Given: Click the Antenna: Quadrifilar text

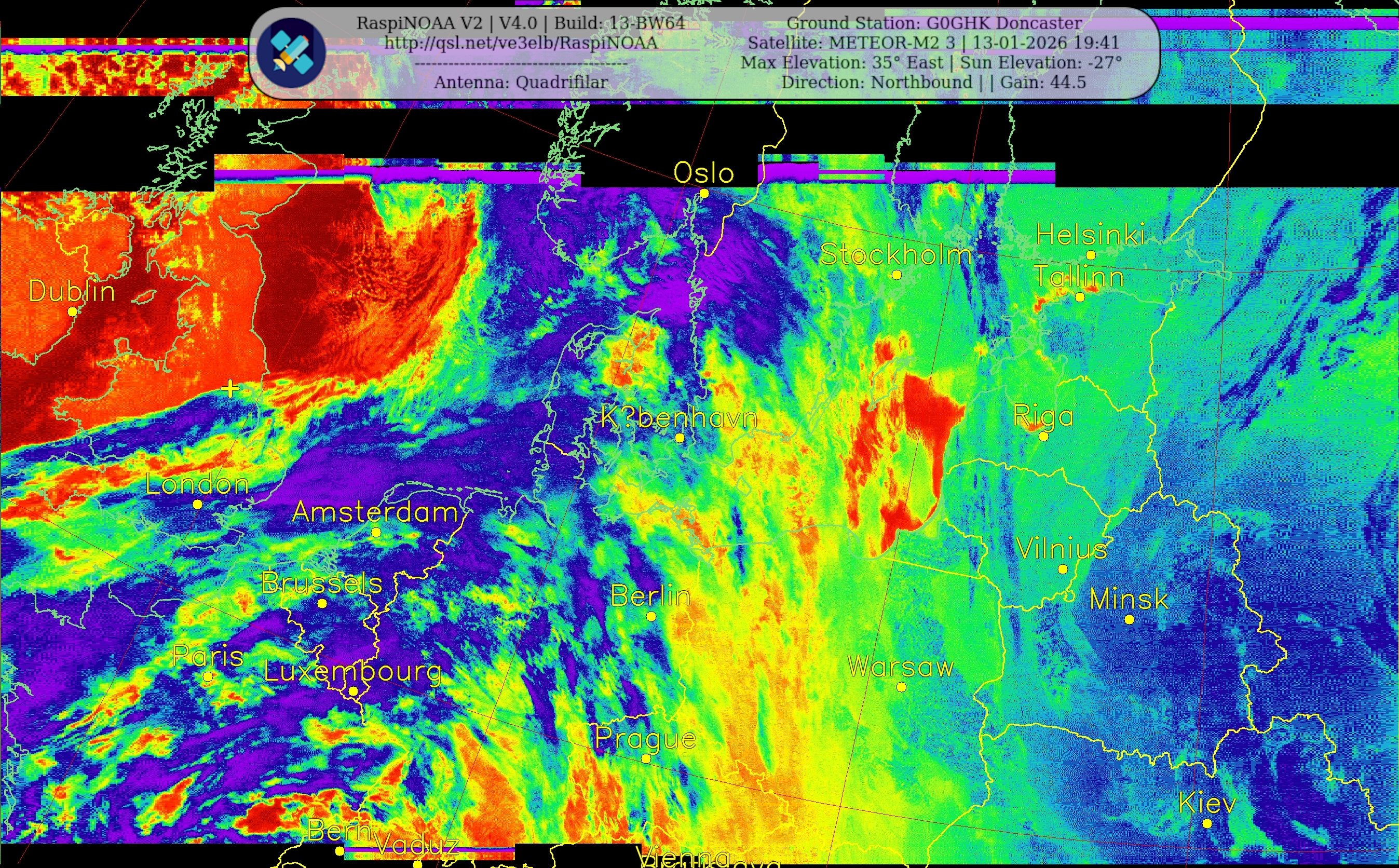Looking at the screenshot, I should (x=521, y=82).
